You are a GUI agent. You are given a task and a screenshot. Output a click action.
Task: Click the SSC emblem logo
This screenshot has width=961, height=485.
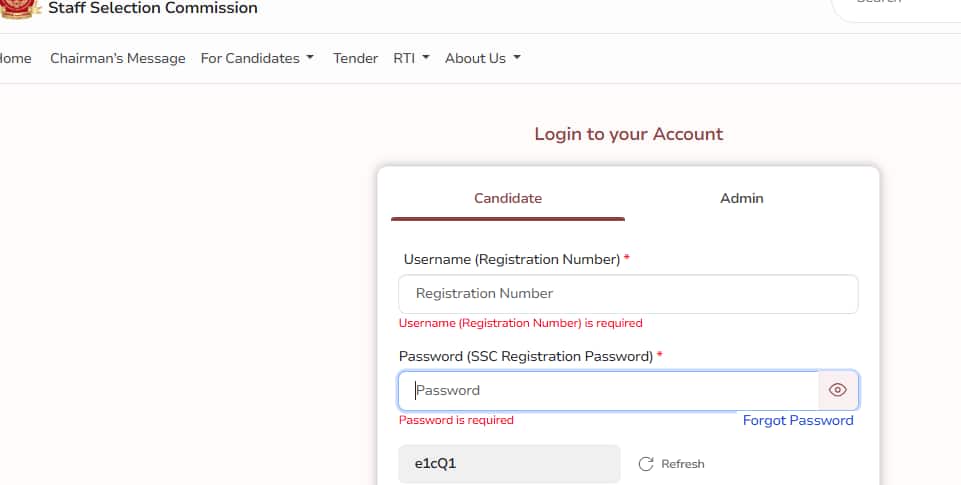pyautogui.click(x=18, y=7)
